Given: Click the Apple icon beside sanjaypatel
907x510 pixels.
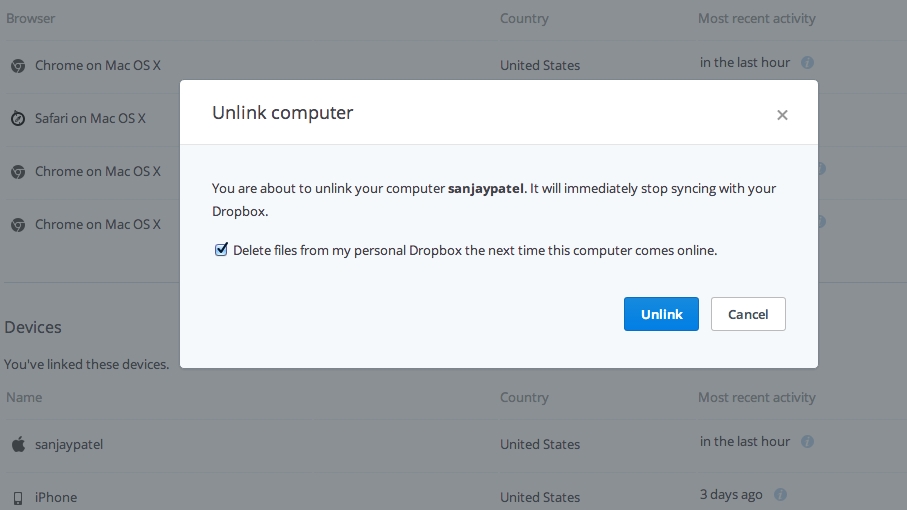Looking at the screenshot, I should (x=18, y=444).
